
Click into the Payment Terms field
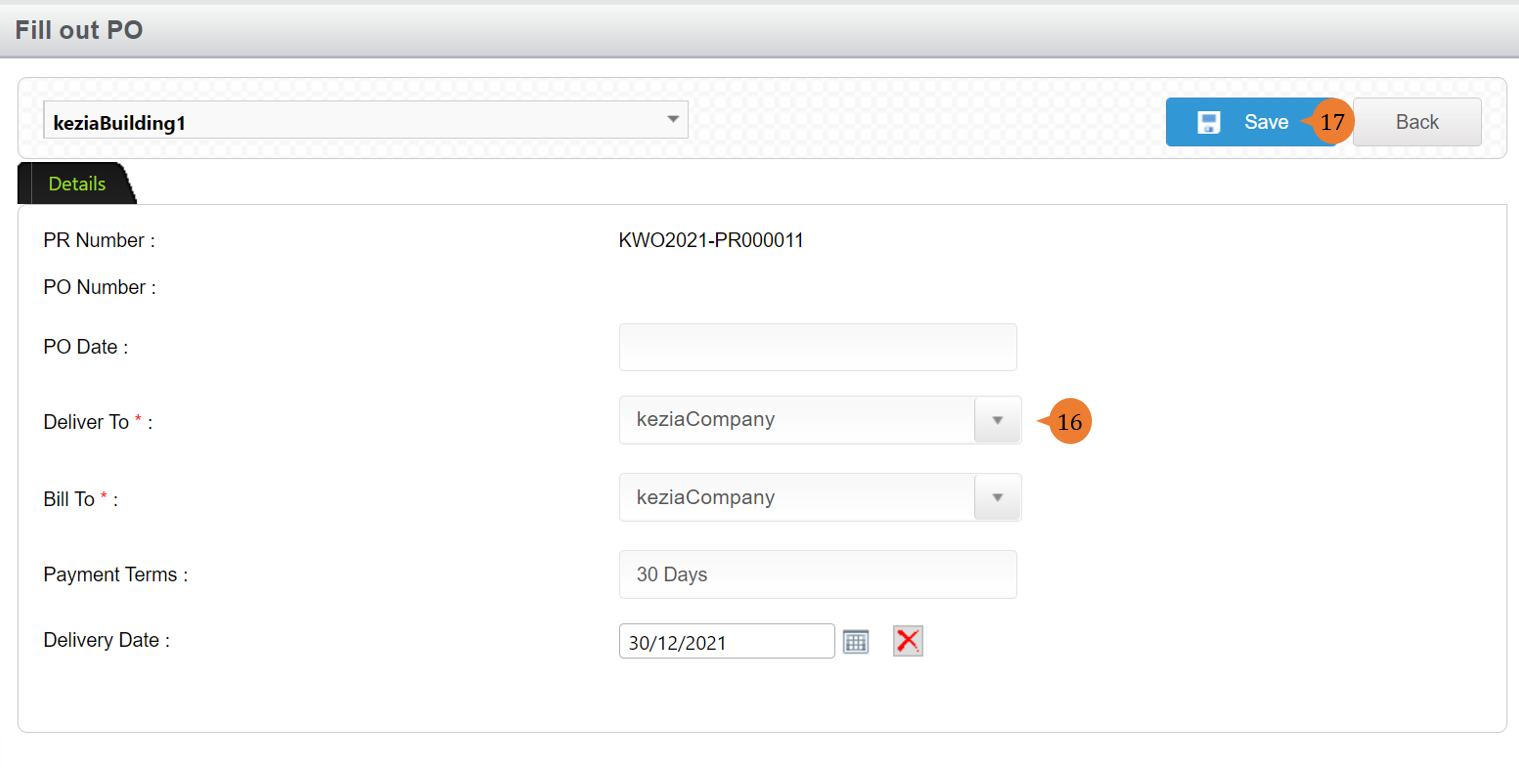(818, 575)
